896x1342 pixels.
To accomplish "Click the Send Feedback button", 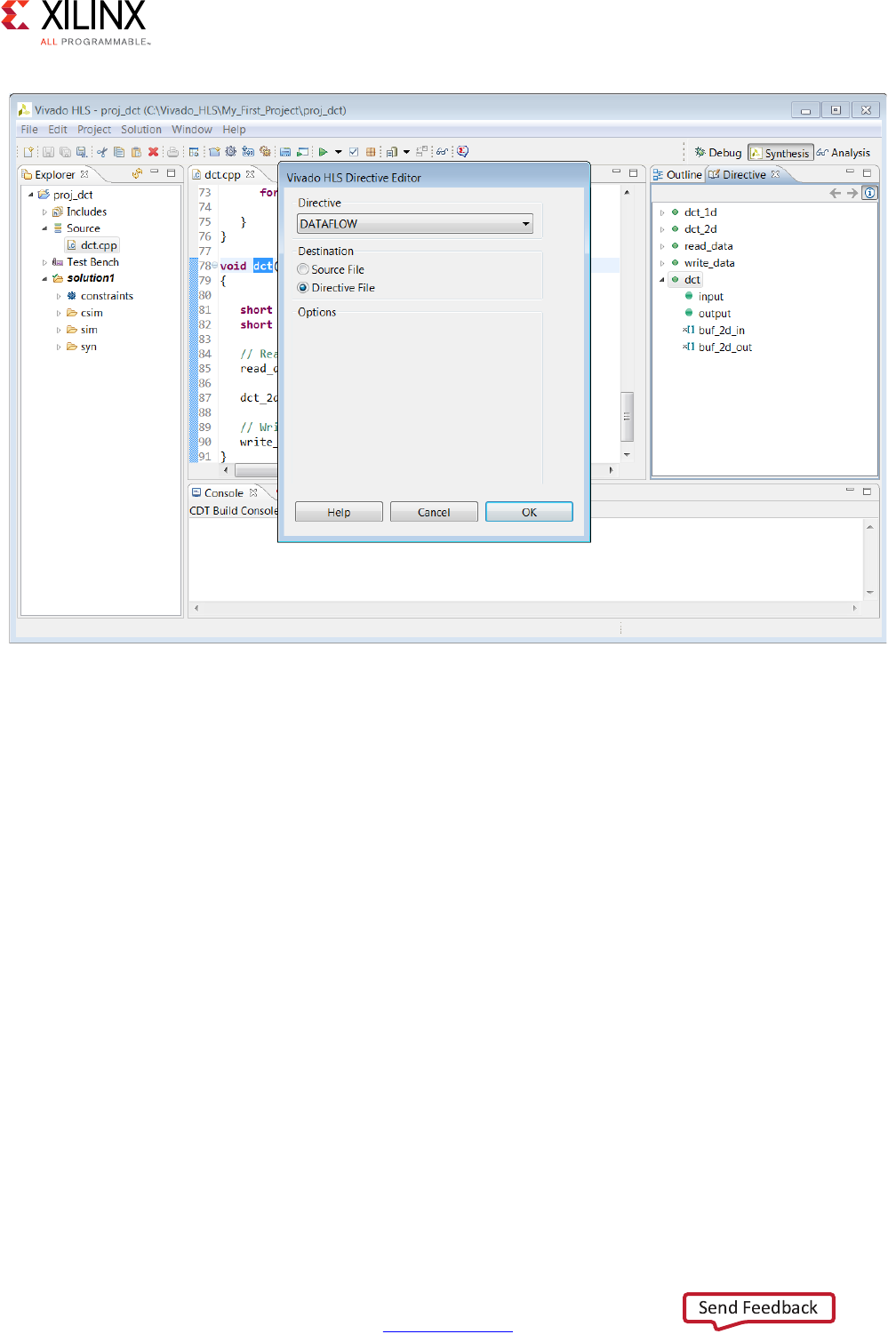I will 758,1308.
